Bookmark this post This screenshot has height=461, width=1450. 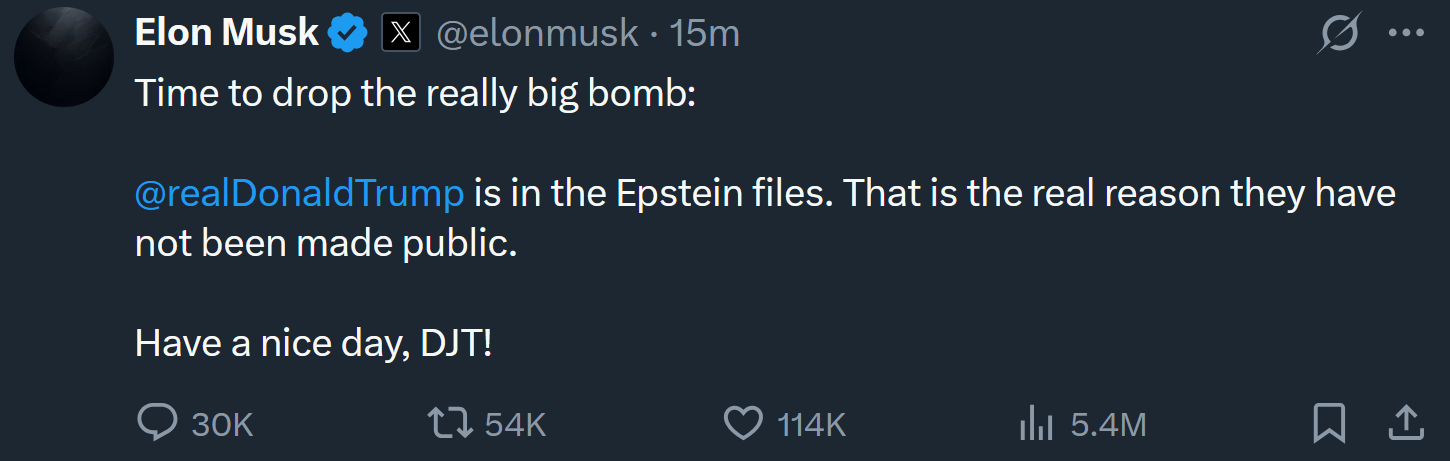(1329, 424)
